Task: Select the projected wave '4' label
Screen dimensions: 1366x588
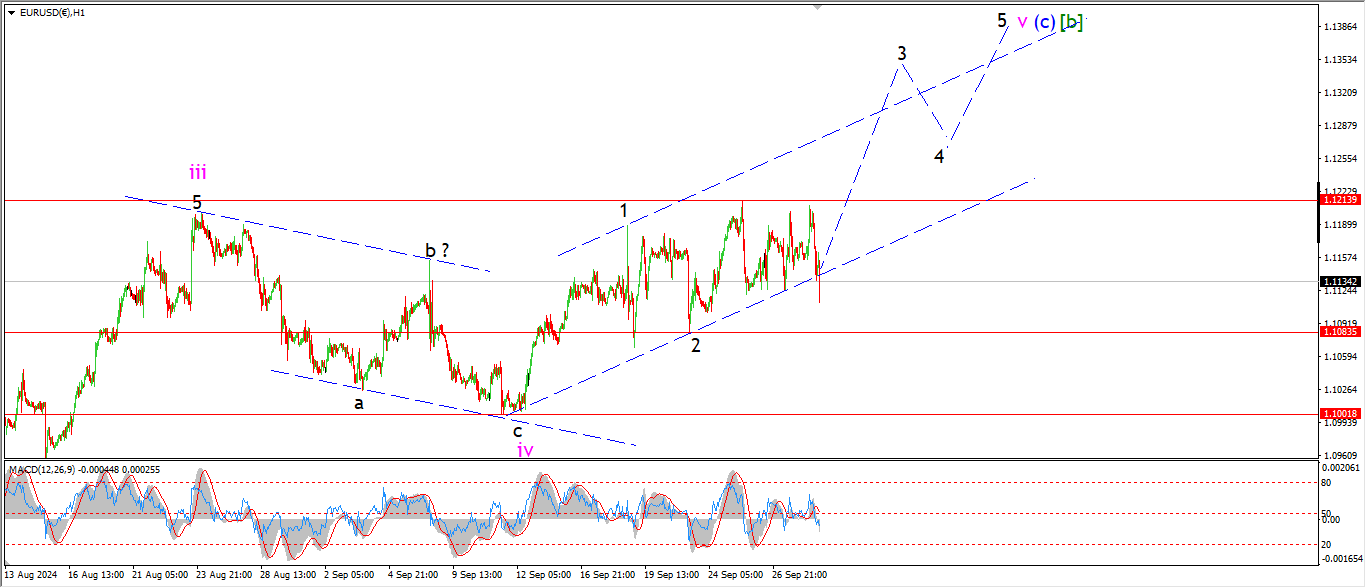Action: pyautogui.click(x=939, y=156)
